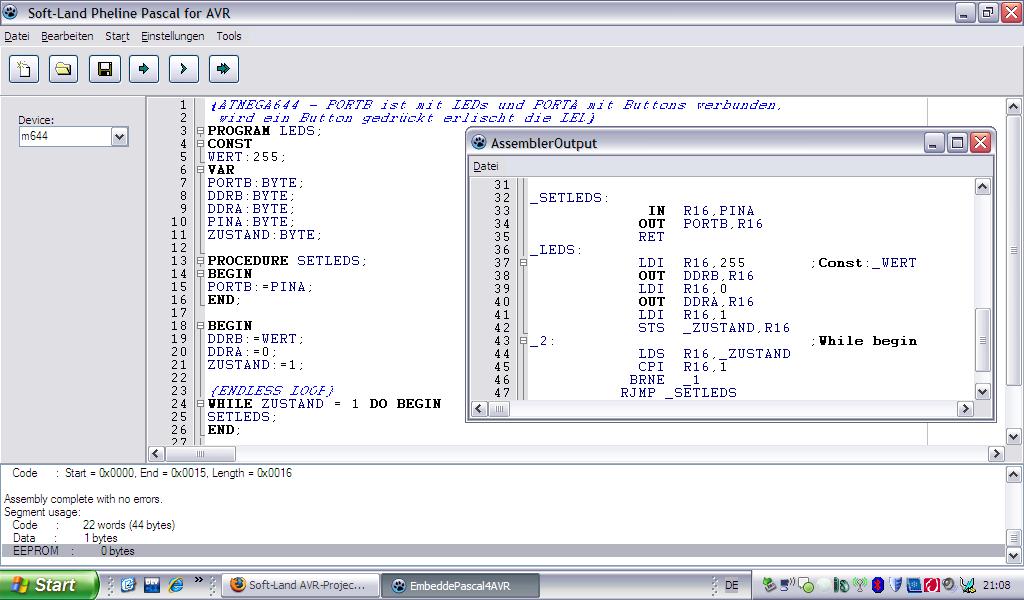Click the EEPROM 0 bytes line in log

[503, 551]
